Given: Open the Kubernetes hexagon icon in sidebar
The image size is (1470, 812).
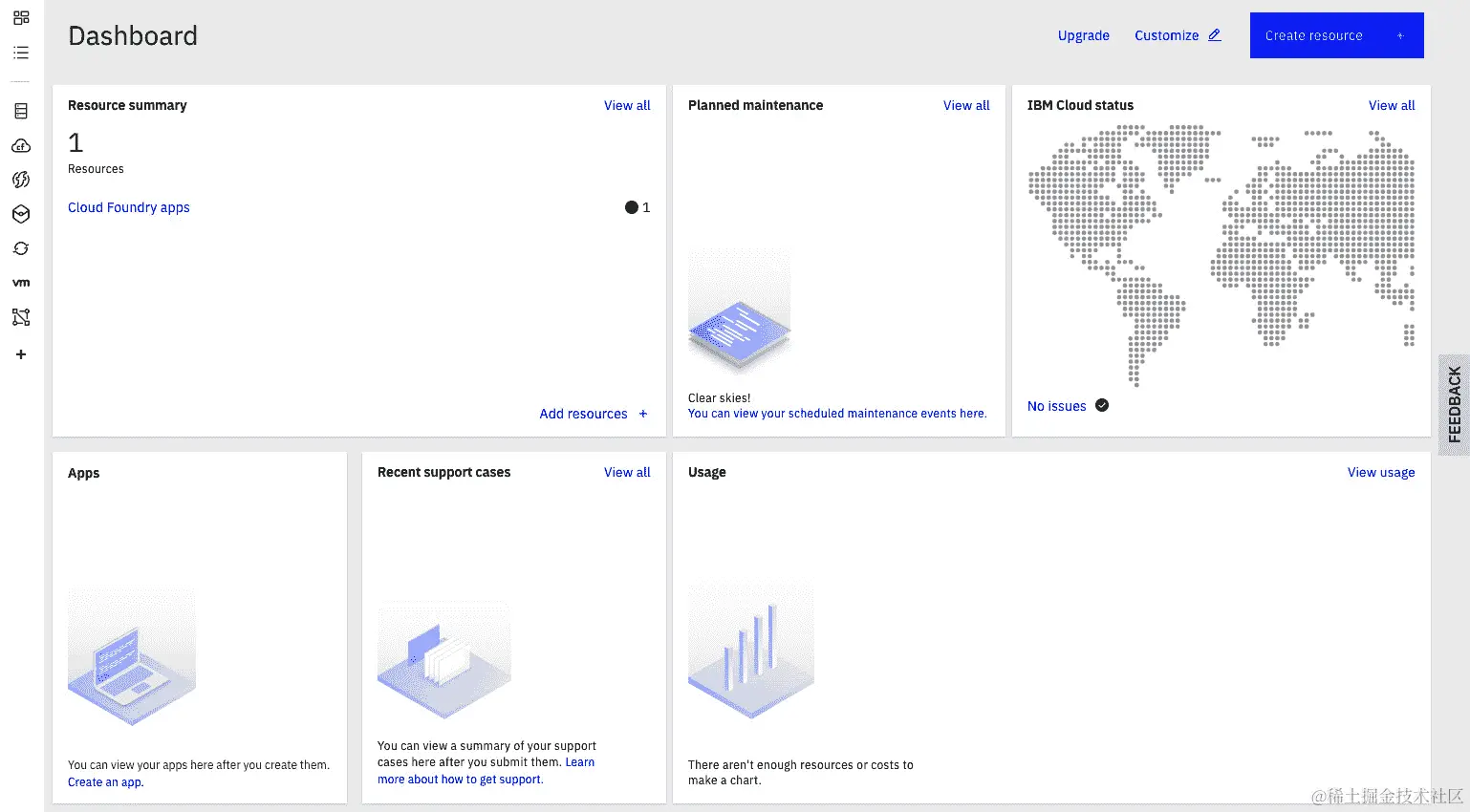Looking at the screenshot, I should click(21, 214).
